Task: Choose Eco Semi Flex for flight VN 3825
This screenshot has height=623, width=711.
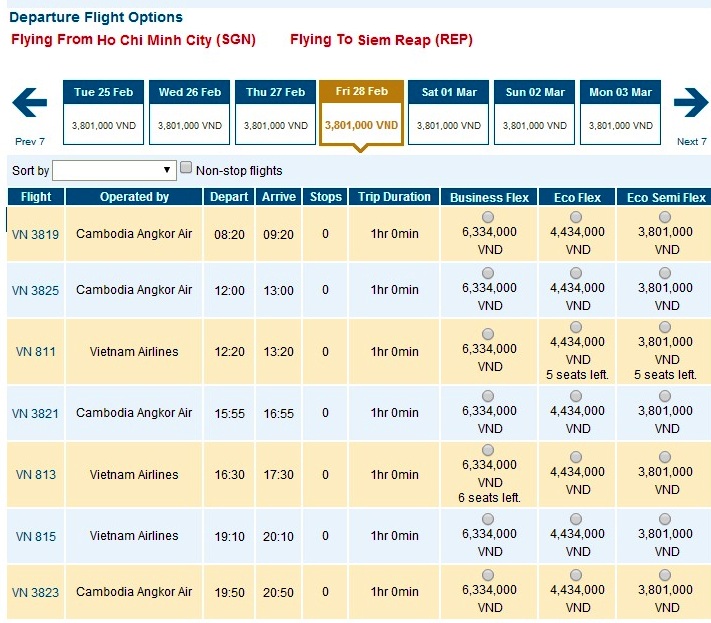Action: coord(665,273)
